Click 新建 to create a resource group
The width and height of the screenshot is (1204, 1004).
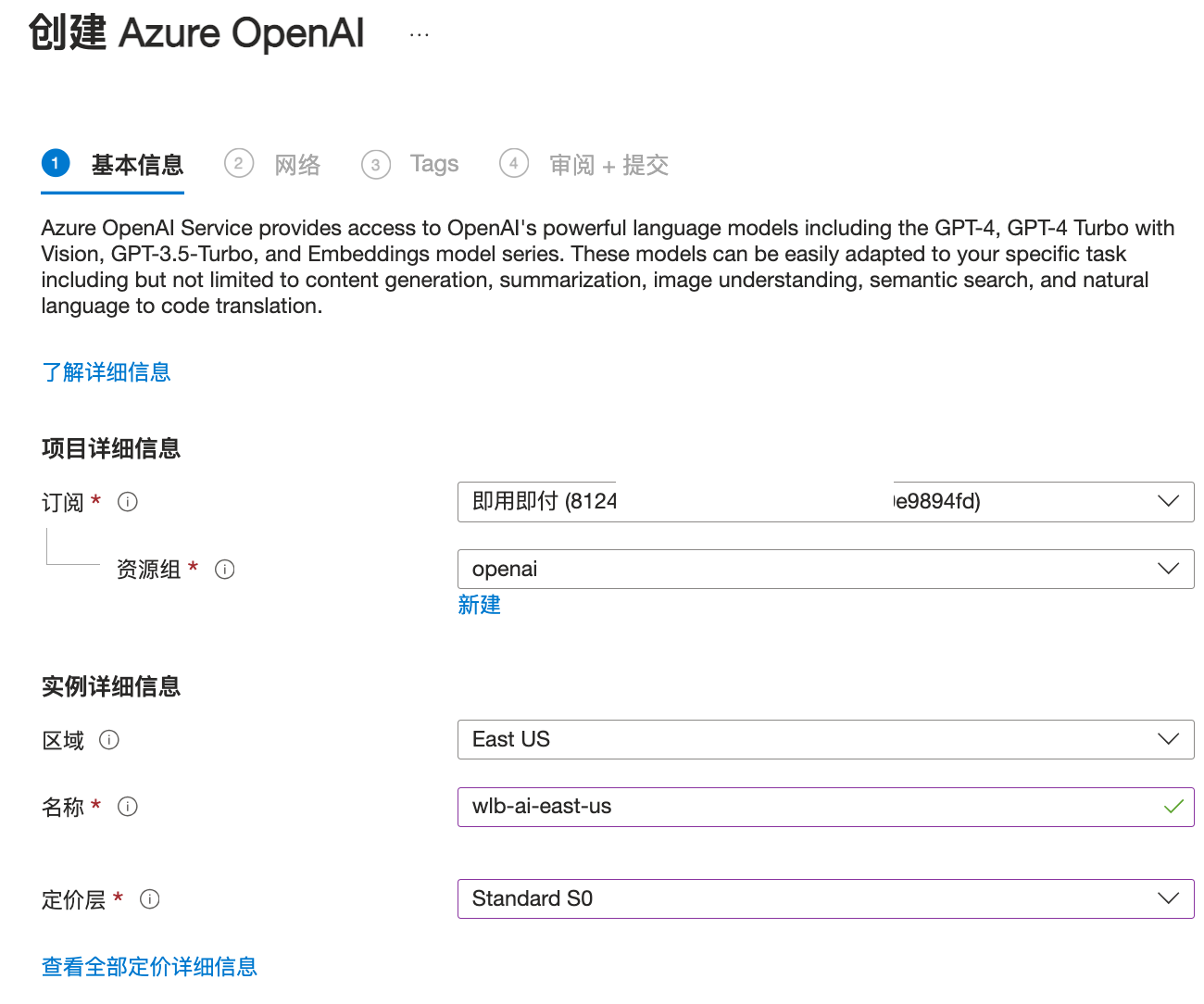[479, 605]
